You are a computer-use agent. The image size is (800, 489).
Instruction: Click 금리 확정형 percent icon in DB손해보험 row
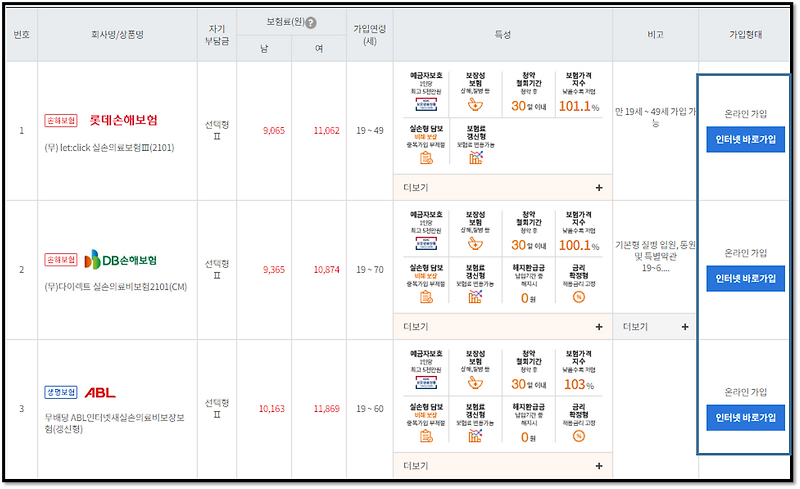click(x=579, y=297)
